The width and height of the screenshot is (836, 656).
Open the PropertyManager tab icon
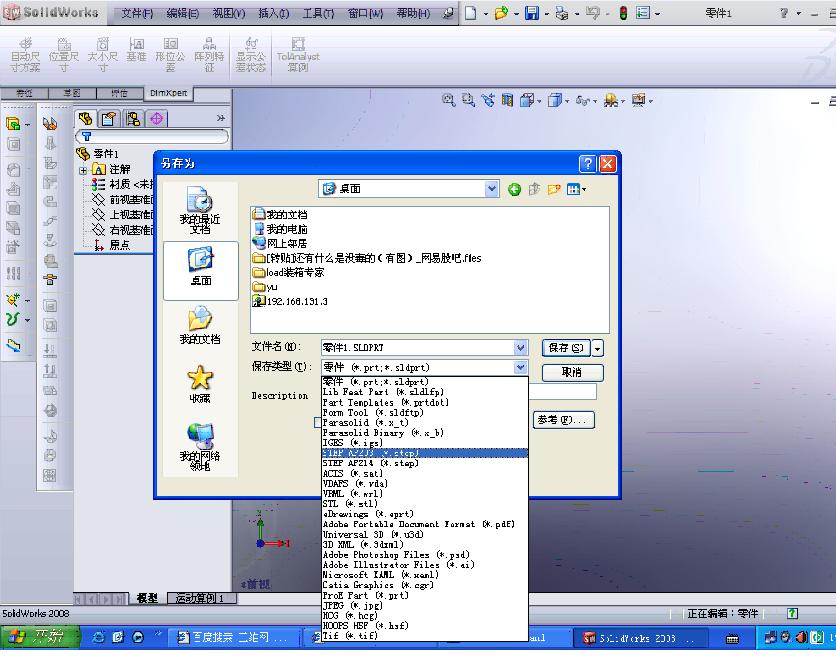(109, 118)
